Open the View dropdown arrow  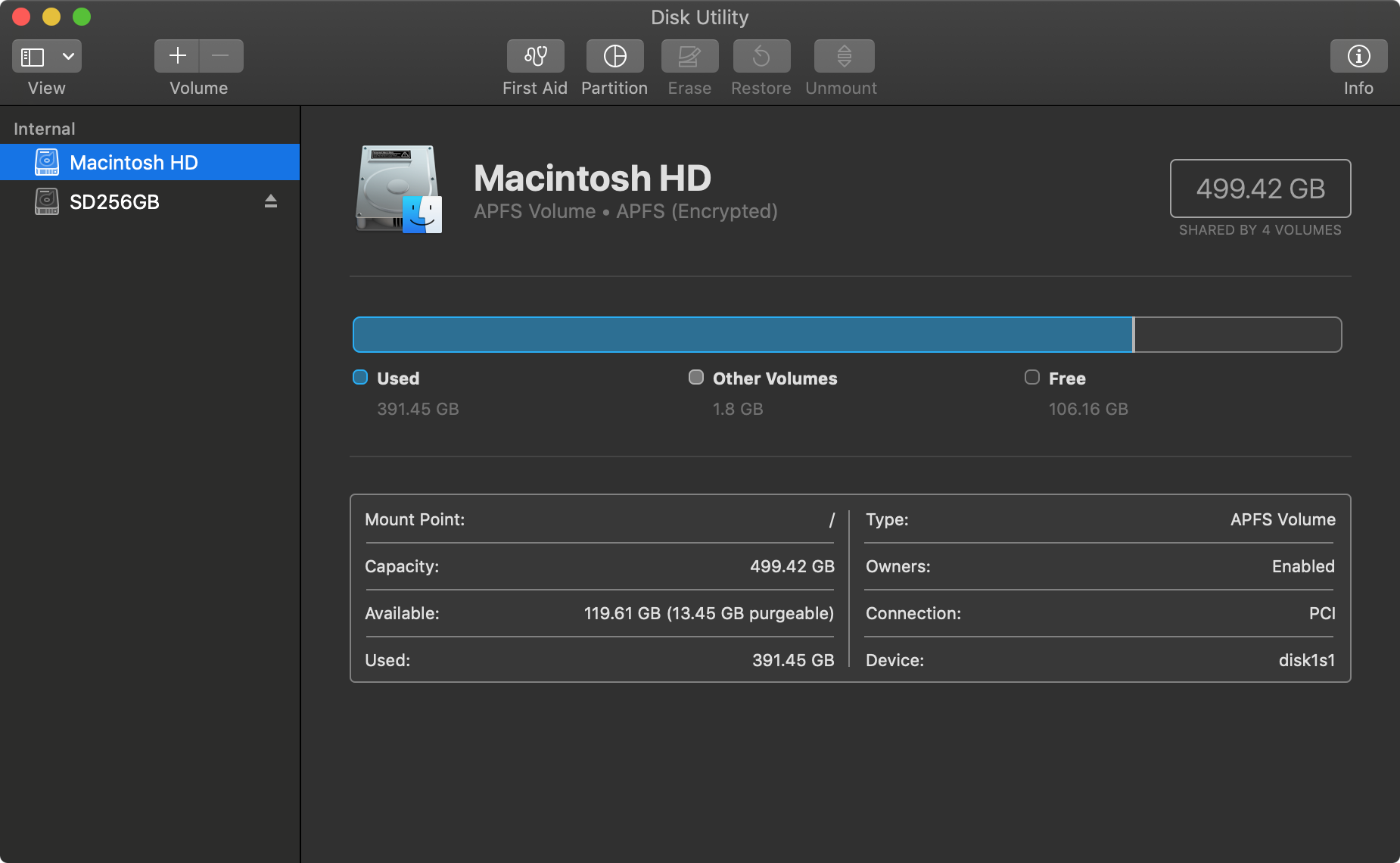pyautogui.click(x=68, y=57)
